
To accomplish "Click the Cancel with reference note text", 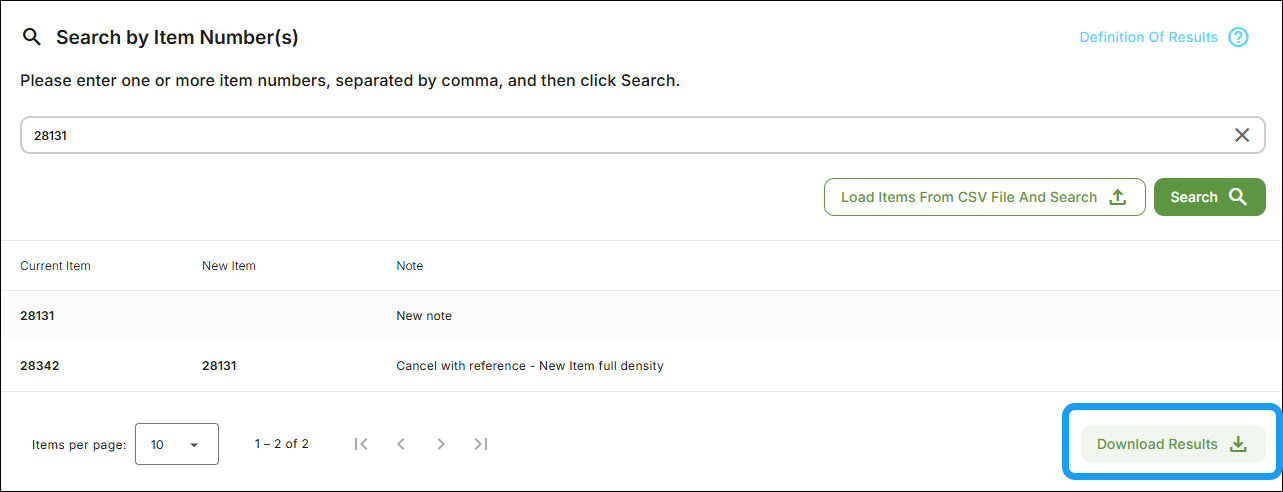I will pyautogui.click(x=530, y=366).
